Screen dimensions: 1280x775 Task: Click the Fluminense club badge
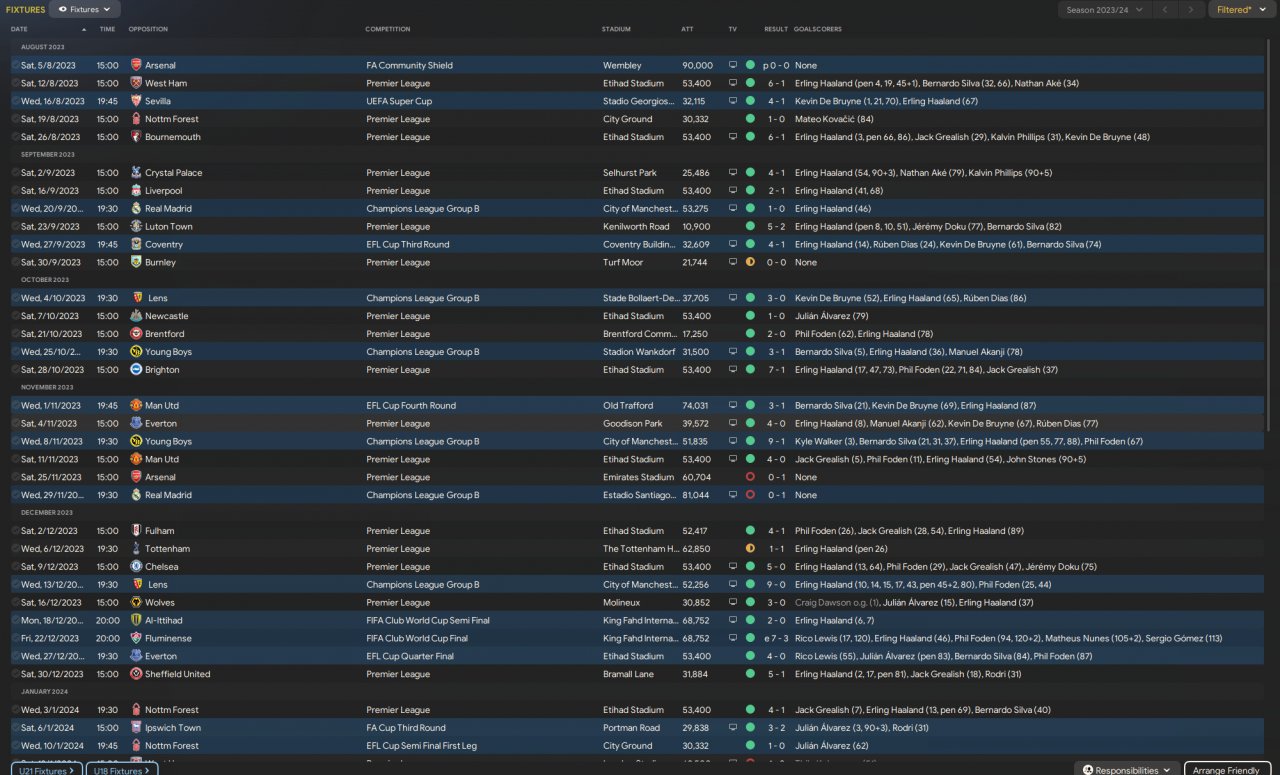[135, 638]
